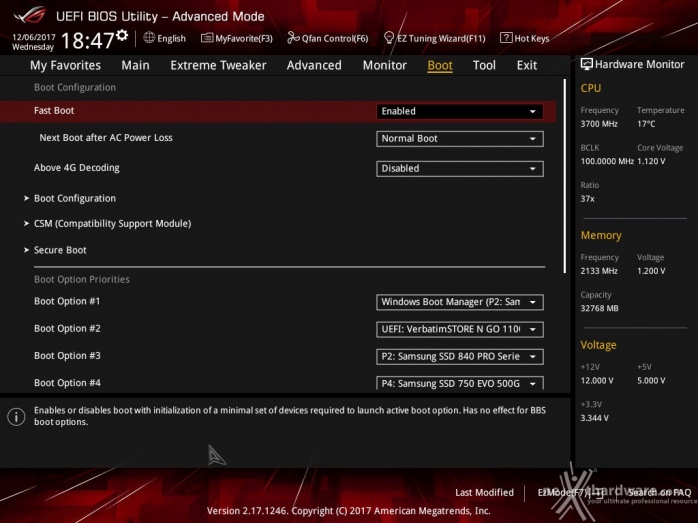Image resolution: width=698 pixels, height=523 pixels.
Task: Click the memory frequency 2133 MHz
Action: tap(599, 271)
